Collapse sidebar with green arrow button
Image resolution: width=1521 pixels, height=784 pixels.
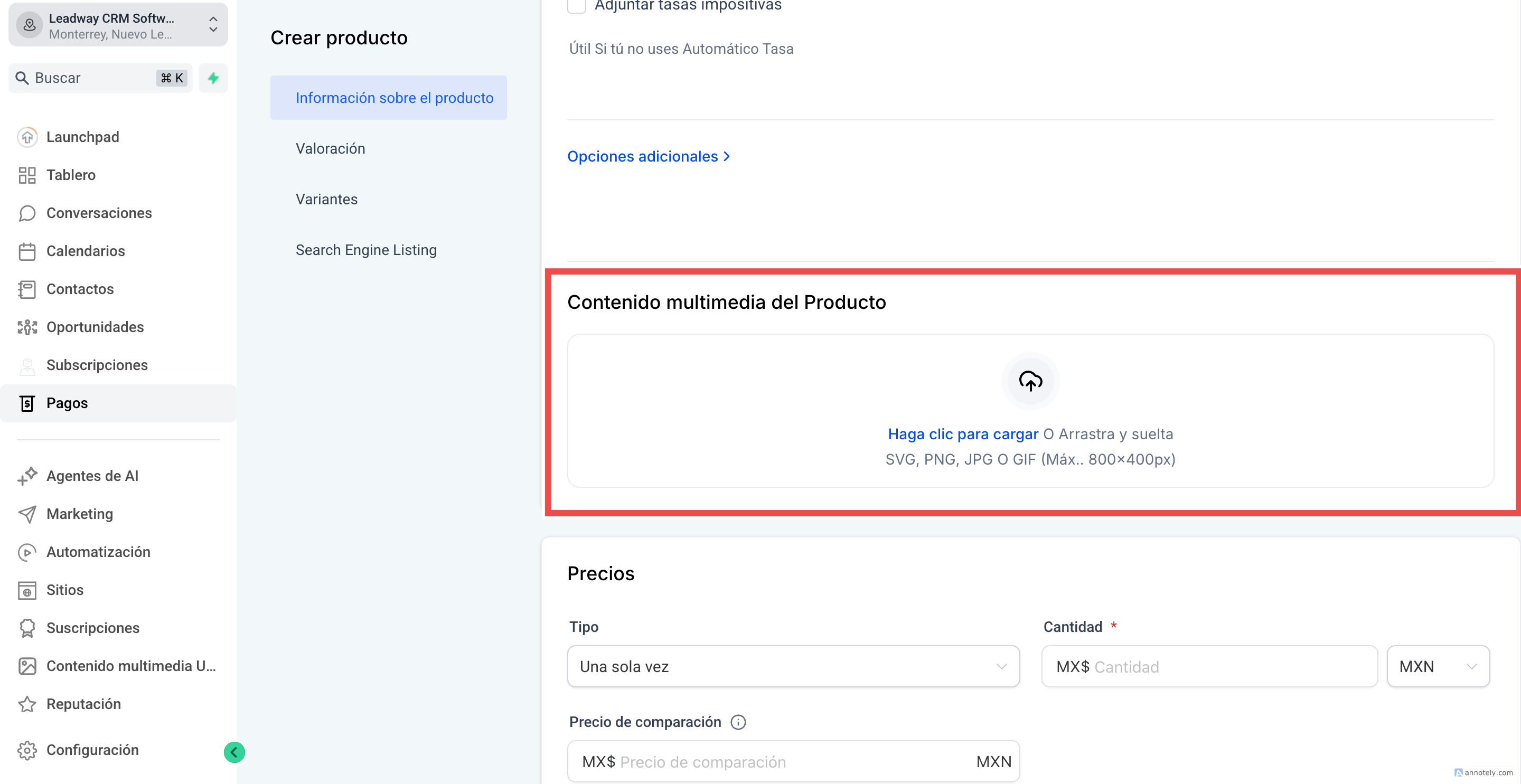pos(234,752)
